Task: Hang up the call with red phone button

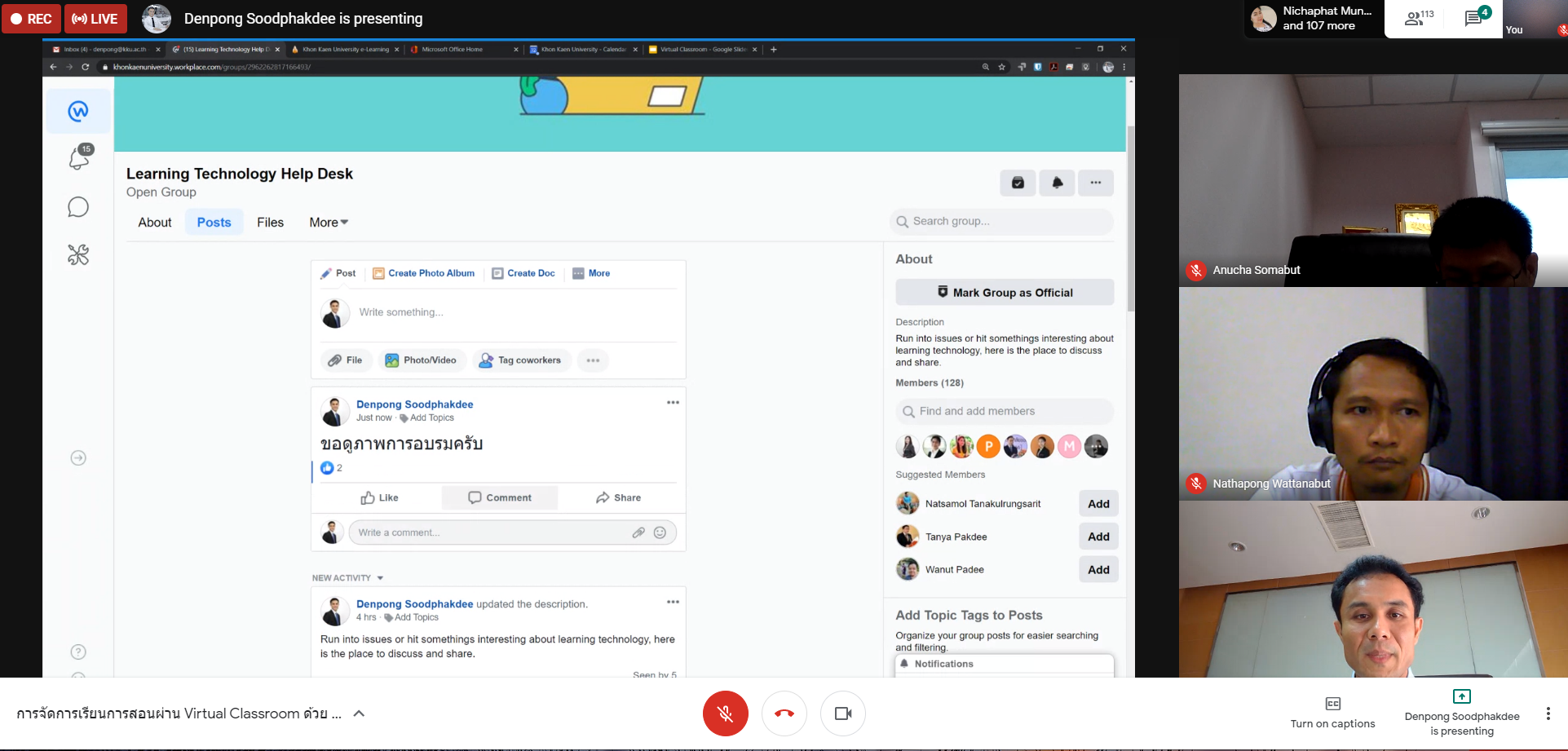Action: point(784,713)
